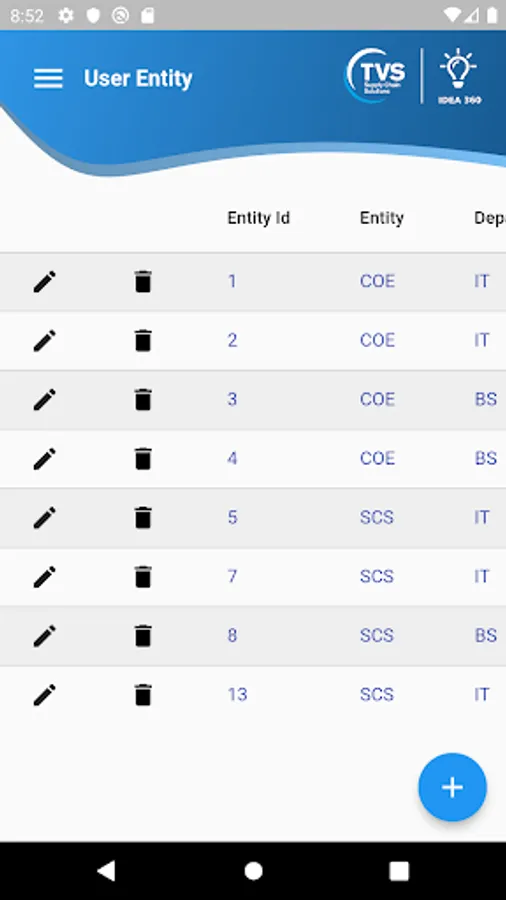Edit the row with Entity Id 8

click(x=45, y=636)
